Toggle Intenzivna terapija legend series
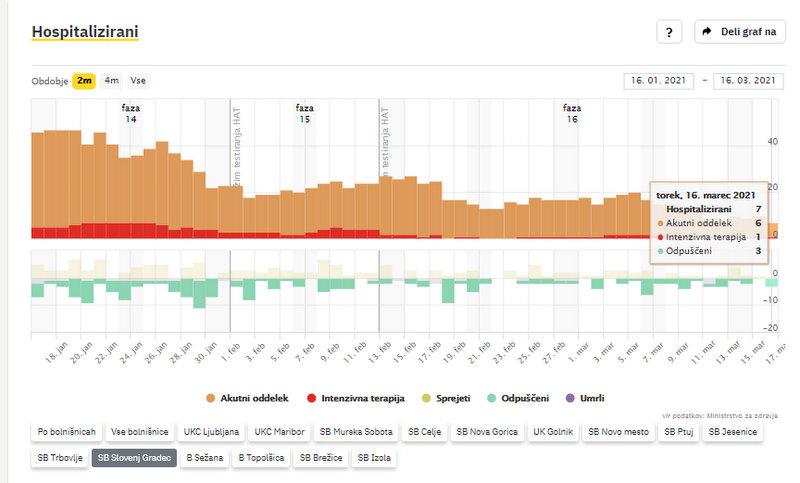This screenshot has height=483, width=800. coord(356,398)
